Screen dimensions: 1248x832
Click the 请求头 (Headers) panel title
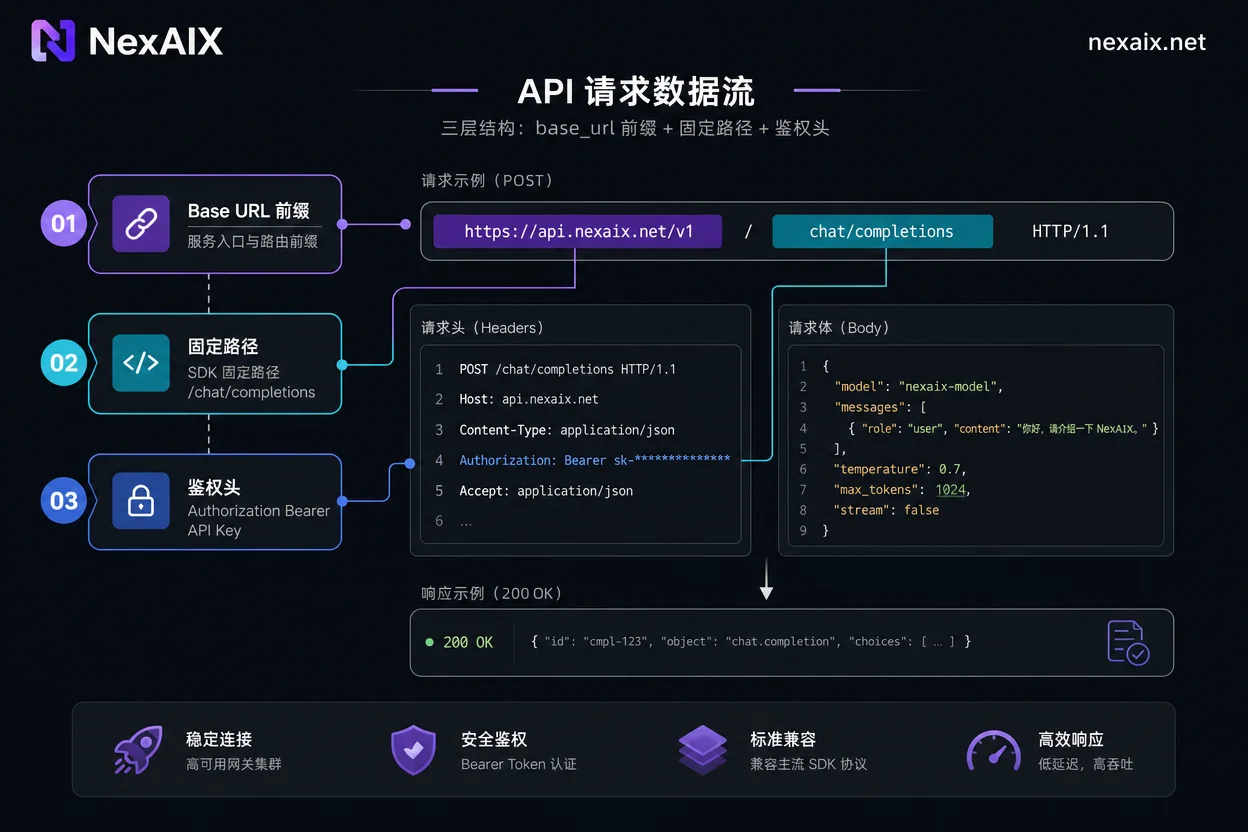click(x=482, y=327)
